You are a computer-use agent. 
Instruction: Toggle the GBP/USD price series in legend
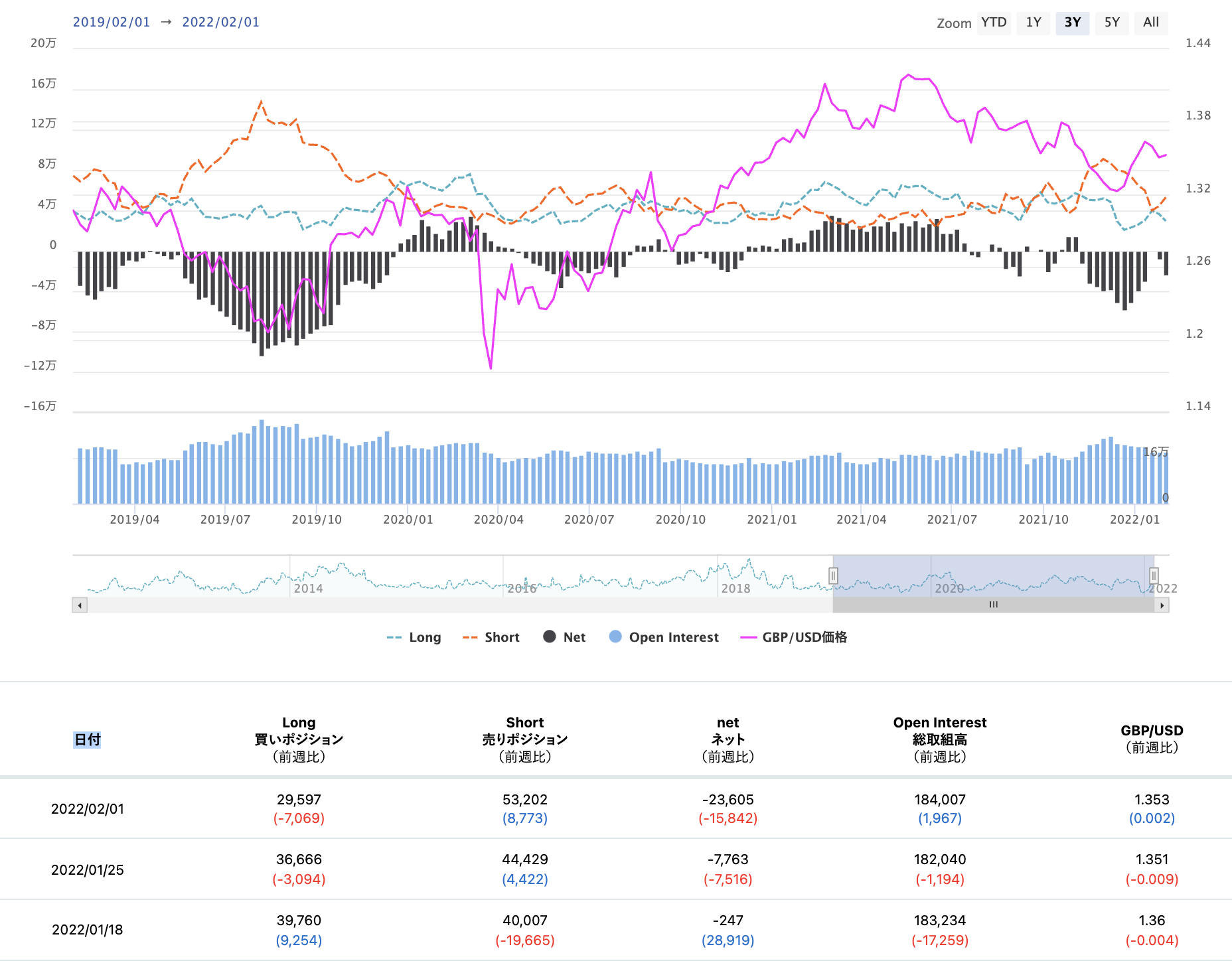pos(794,637)
